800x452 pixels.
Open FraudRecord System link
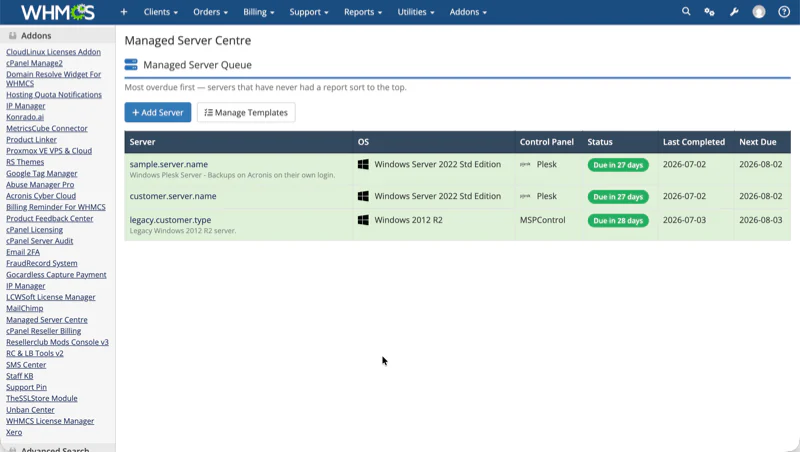point(41,263)
